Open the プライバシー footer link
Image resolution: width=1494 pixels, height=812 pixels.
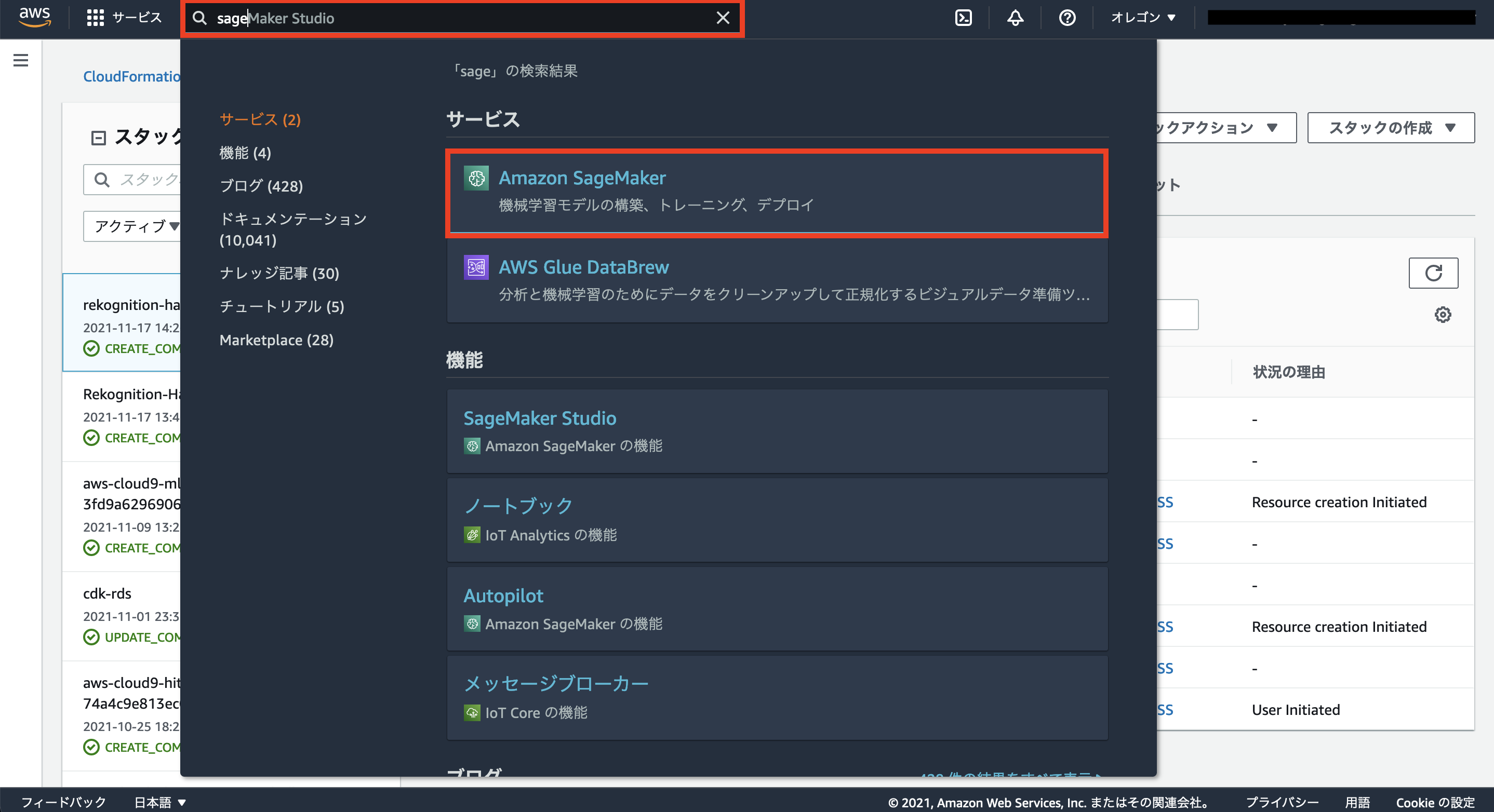(1282, 802)
